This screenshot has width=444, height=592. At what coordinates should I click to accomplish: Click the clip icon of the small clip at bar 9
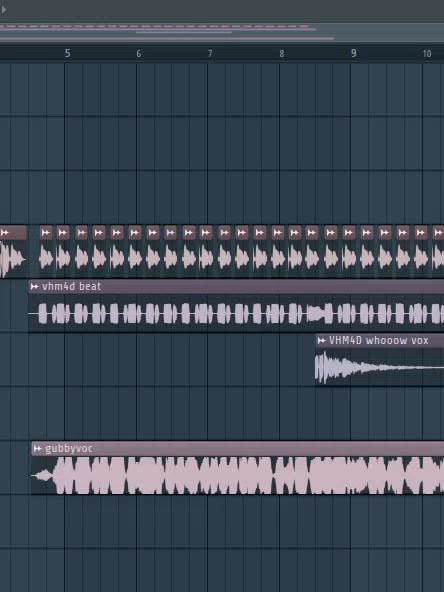click(349, 233)
